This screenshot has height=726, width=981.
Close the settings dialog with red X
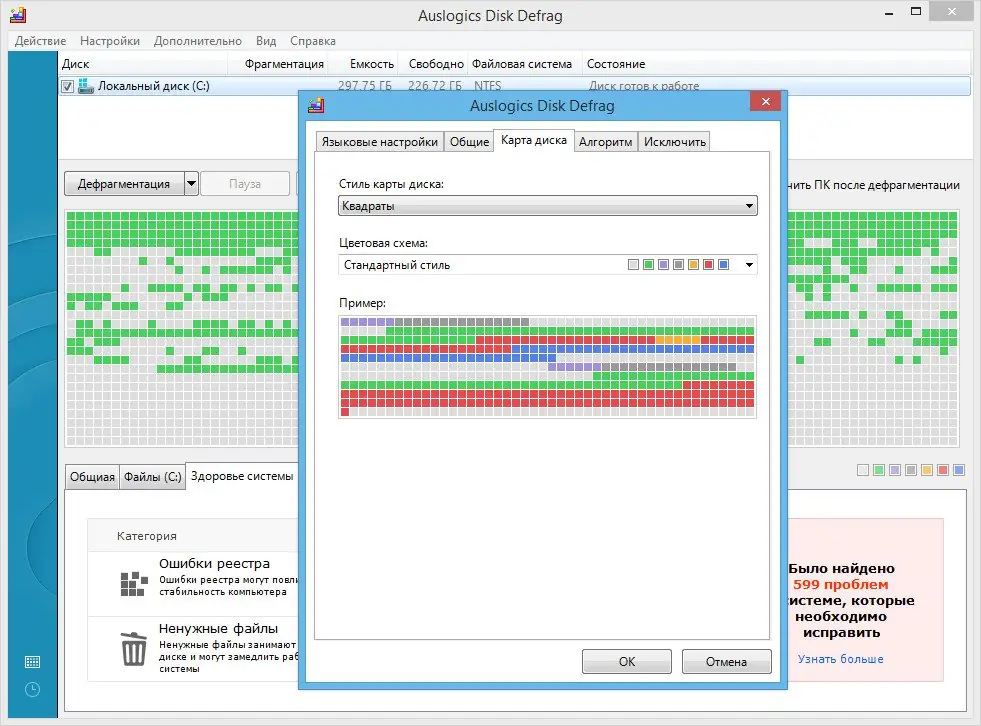765,101
